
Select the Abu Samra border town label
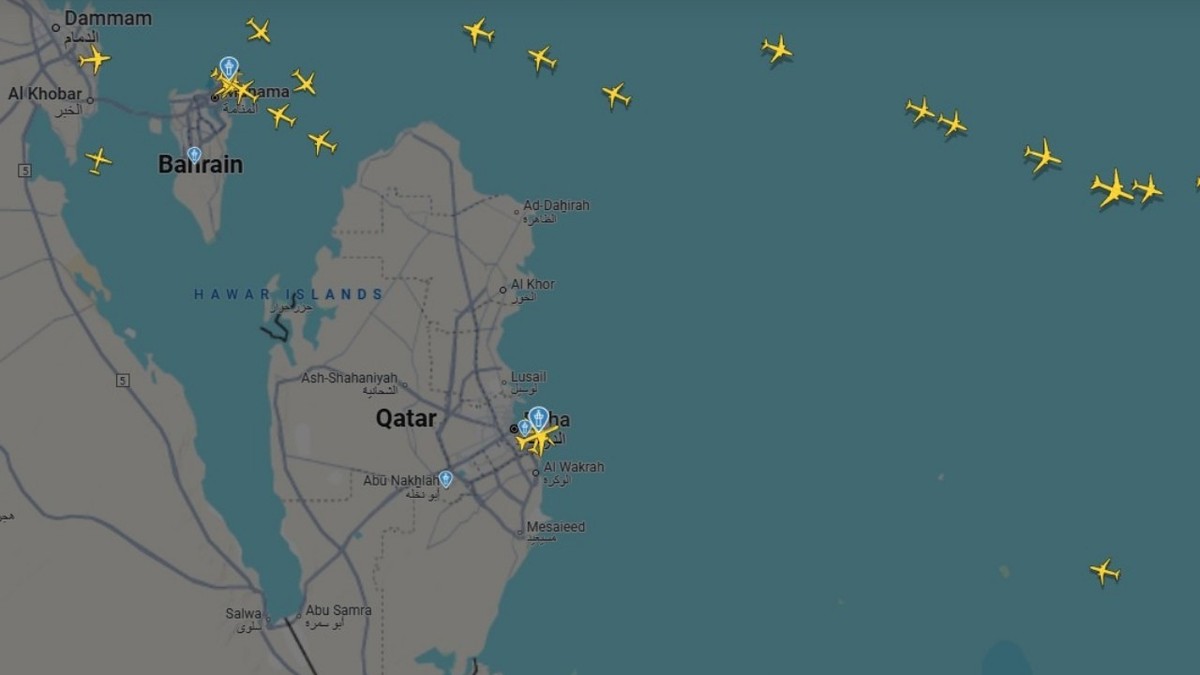(338, 610)
